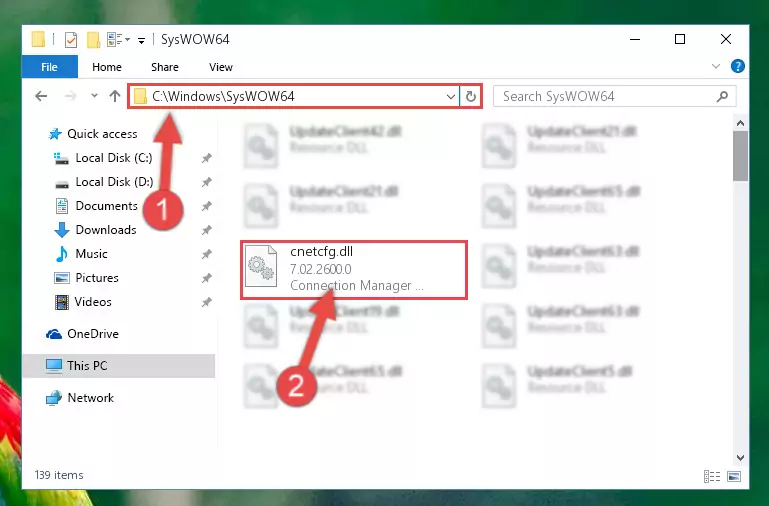This screenshot has width=769, height=506.
Task: Click the folder icon in the address bar
Action: pyautogui.click(x=140, y=97)
